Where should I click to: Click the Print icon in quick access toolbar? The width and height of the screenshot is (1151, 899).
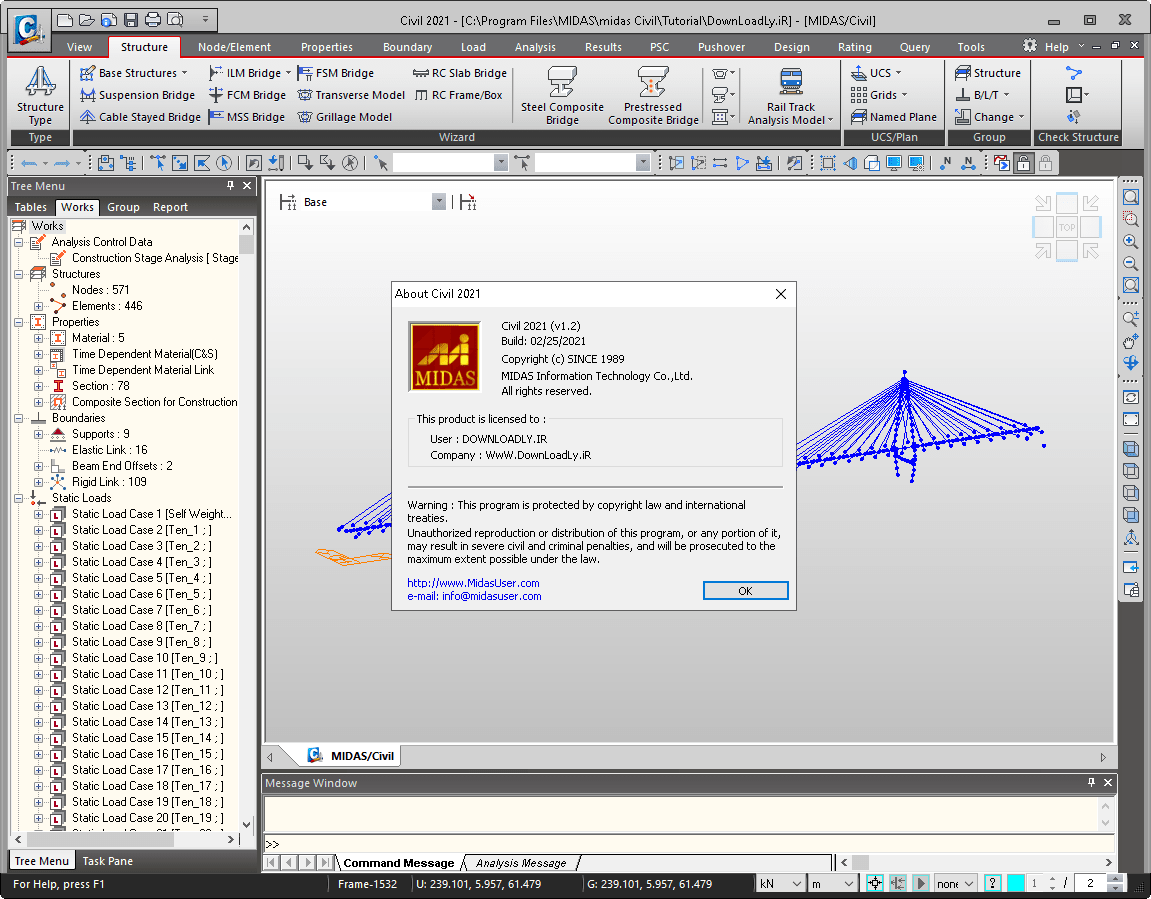click(x=153, y=20)
